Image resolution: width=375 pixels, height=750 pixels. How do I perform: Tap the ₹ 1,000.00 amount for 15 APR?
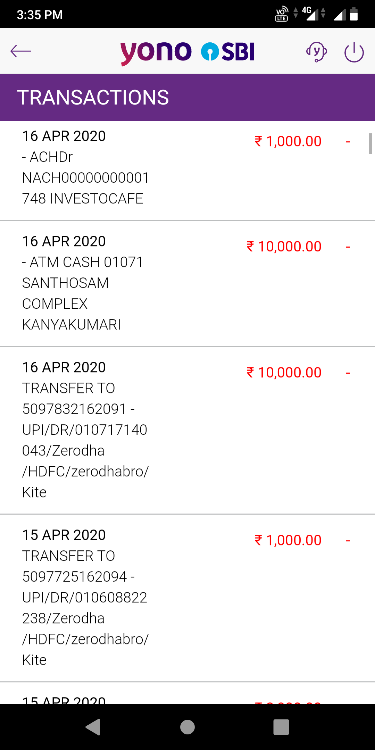point(288,540)
